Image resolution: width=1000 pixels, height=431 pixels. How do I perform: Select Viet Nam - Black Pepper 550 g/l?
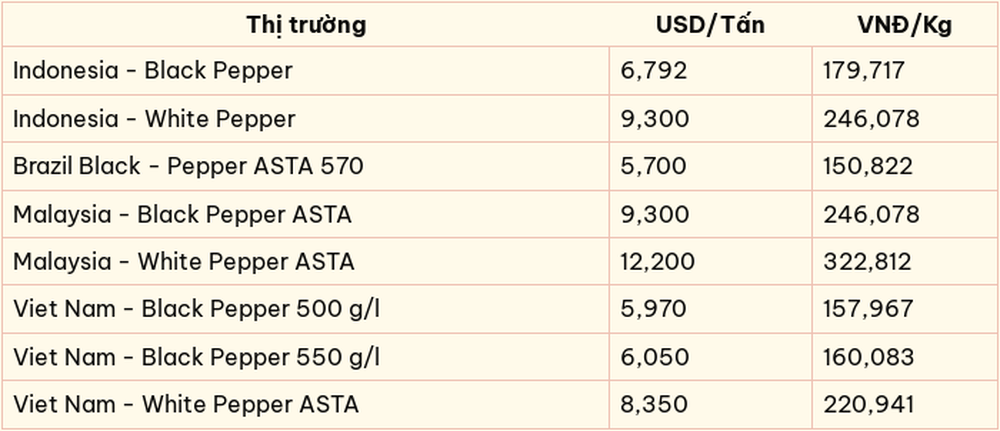click(306, 356)
